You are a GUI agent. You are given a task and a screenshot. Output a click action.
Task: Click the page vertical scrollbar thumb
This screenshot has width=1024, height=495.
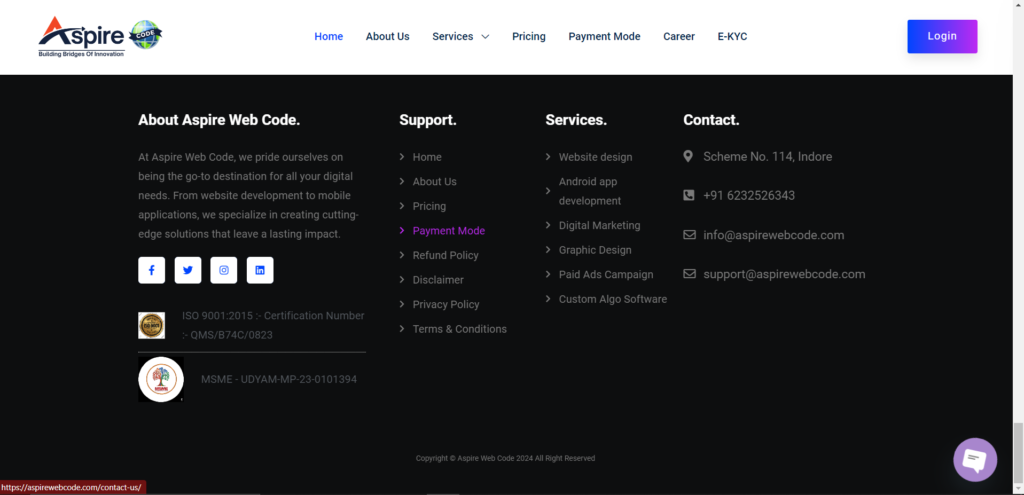pos(1018,452)
